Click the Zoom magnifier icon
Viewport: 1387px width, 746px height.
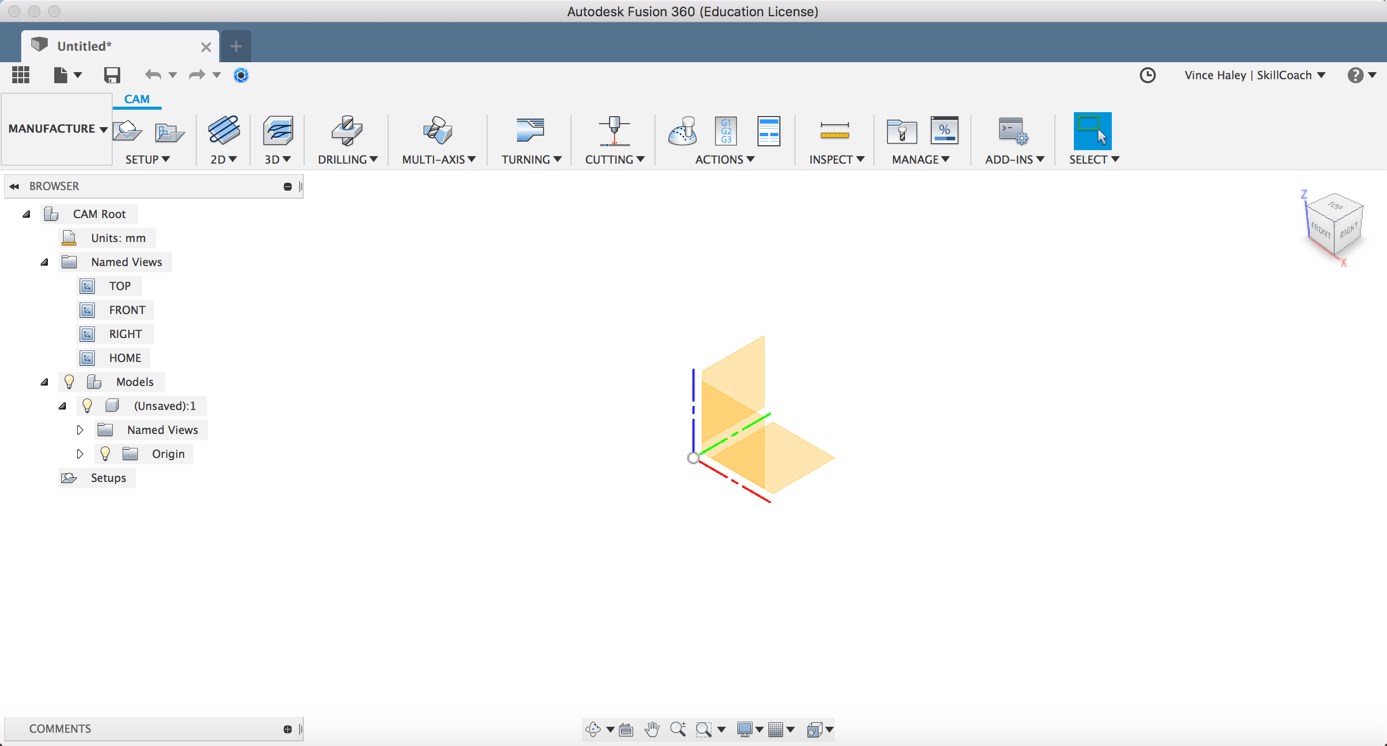[x=678, y=730]
